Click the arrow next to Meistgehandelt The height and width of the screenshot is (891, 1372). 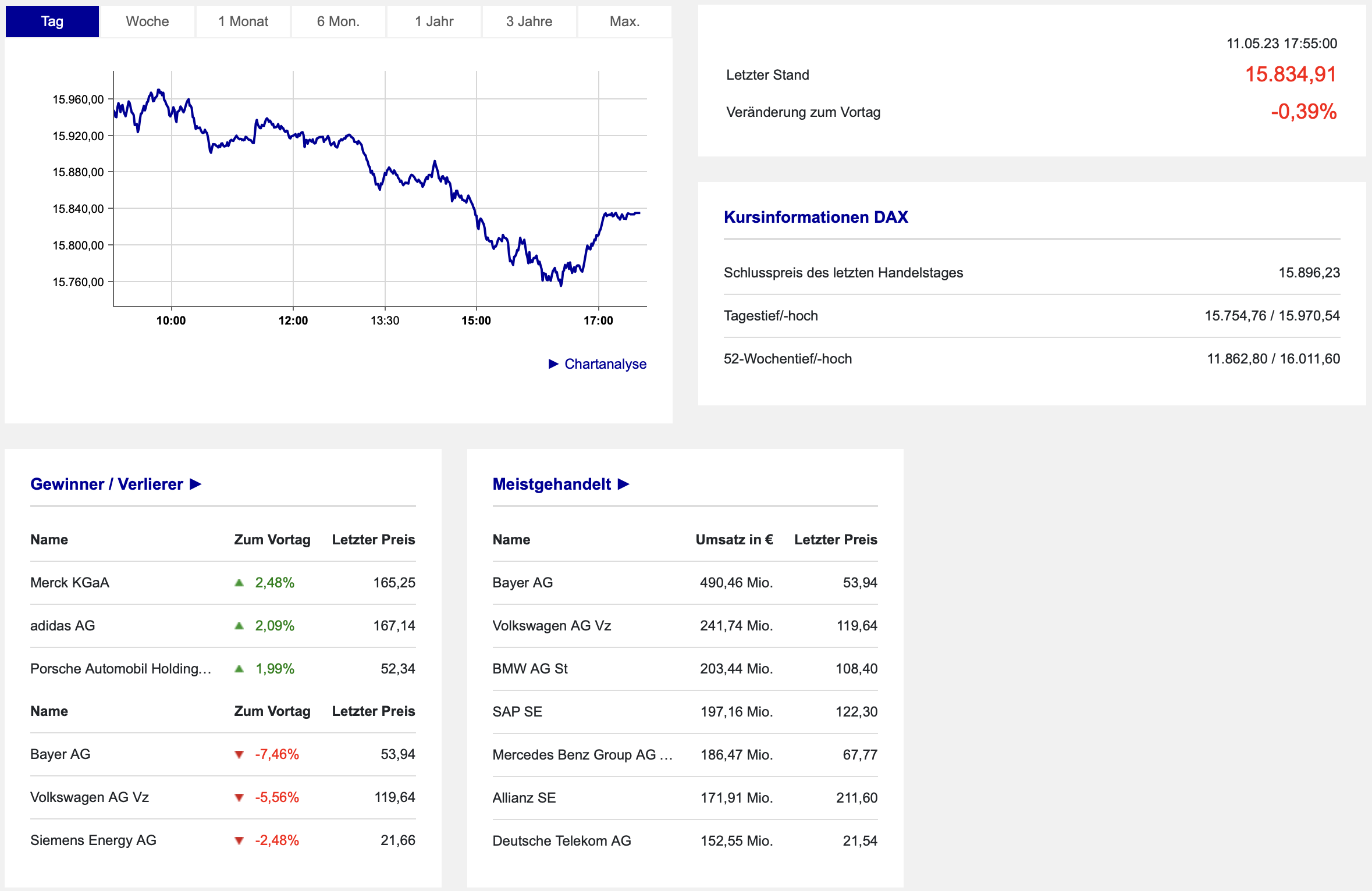(623, 484)
